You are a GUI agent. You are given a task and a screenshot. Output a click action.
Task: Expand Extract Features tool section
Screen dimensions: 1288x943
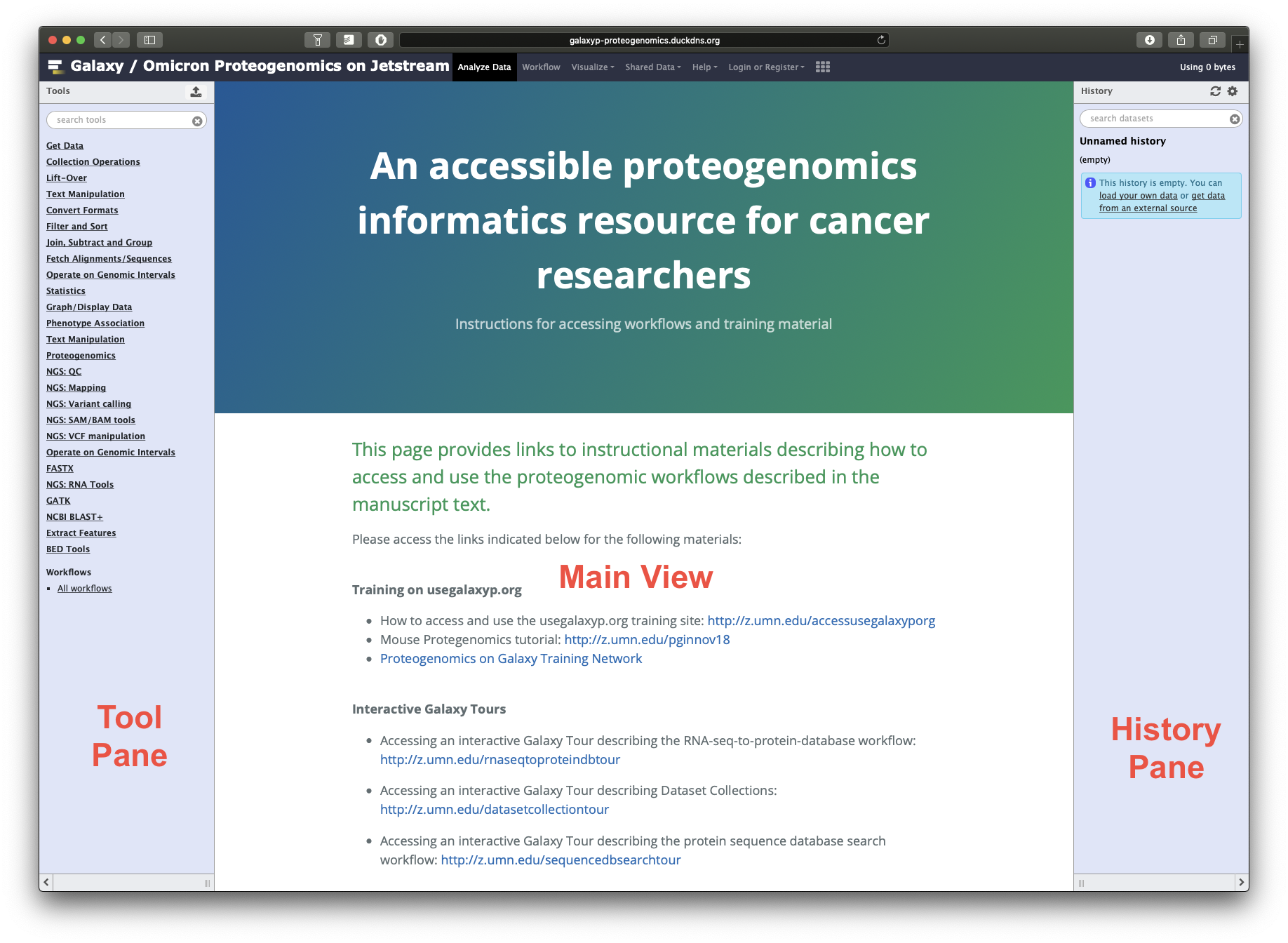coord(81,533)
